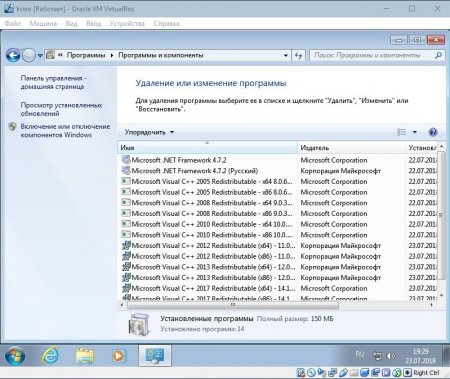This screenshot has width=450, height=379.
Task: Open Включение или отключение компонентов Windows
Action: [x=65, y=131]
